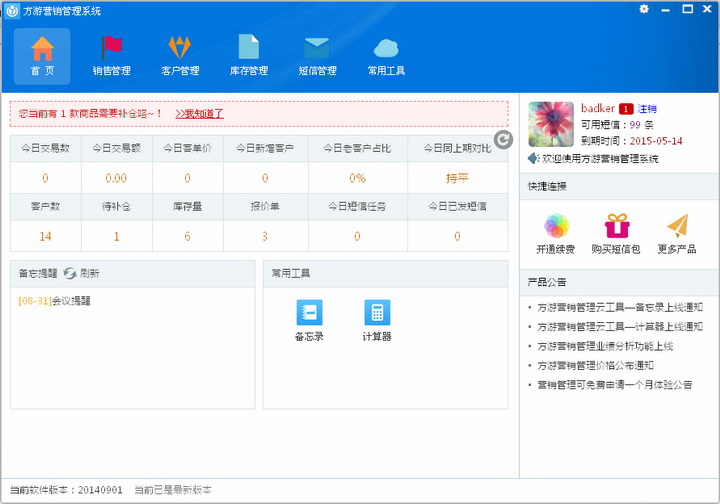Open 销售管理 sales management
This screenshot has height=504, width=720.
pyautogui.click(x=111, y=56)
